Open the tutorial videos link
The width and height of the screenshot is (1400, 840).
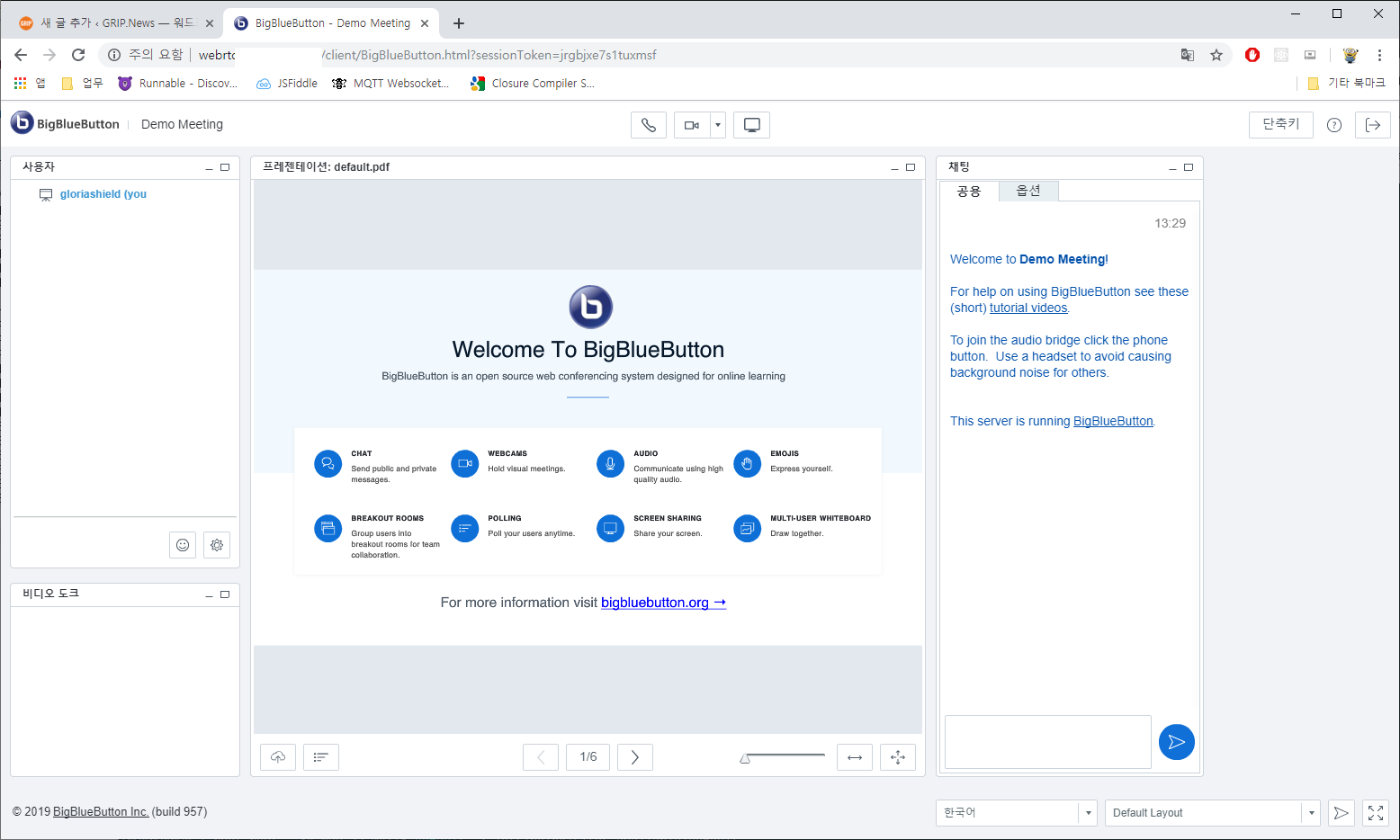tap(1028, 307)
